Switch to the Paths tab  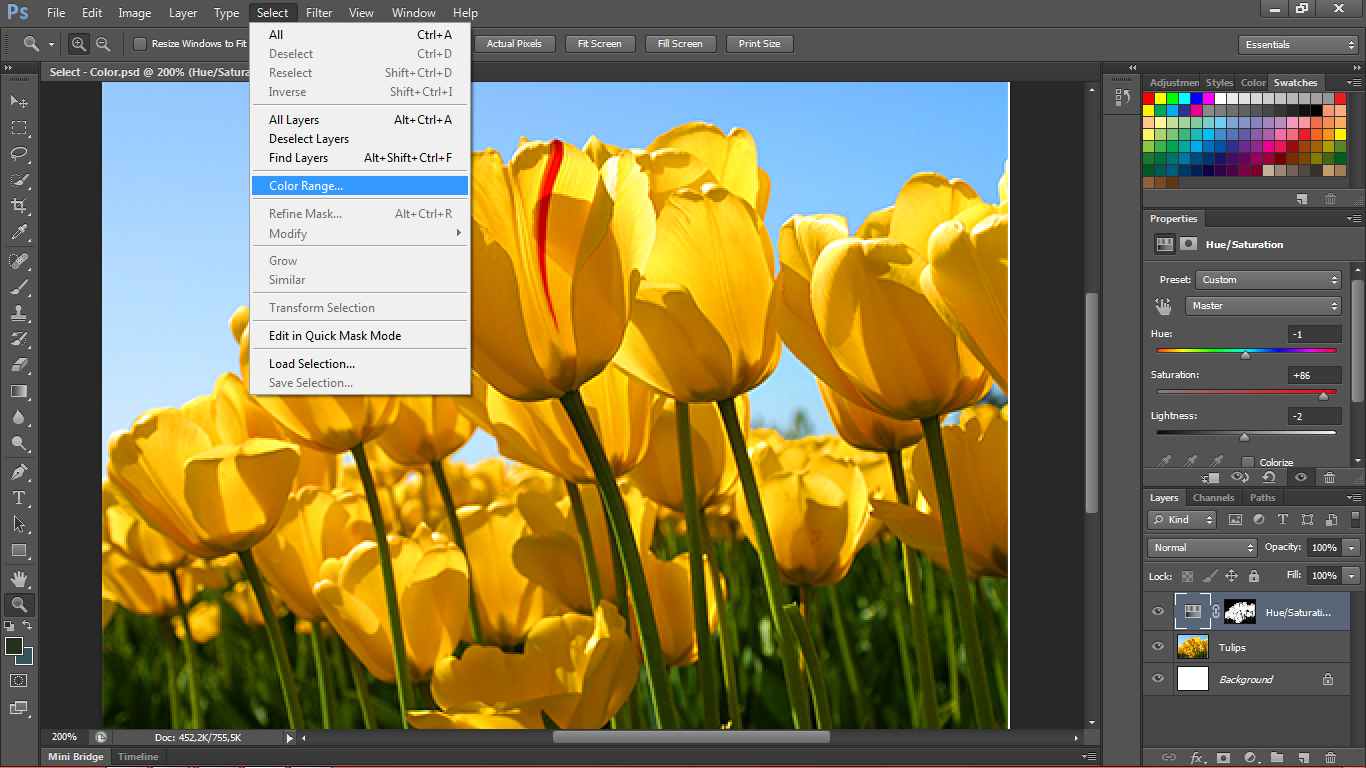coord(1262,498)
